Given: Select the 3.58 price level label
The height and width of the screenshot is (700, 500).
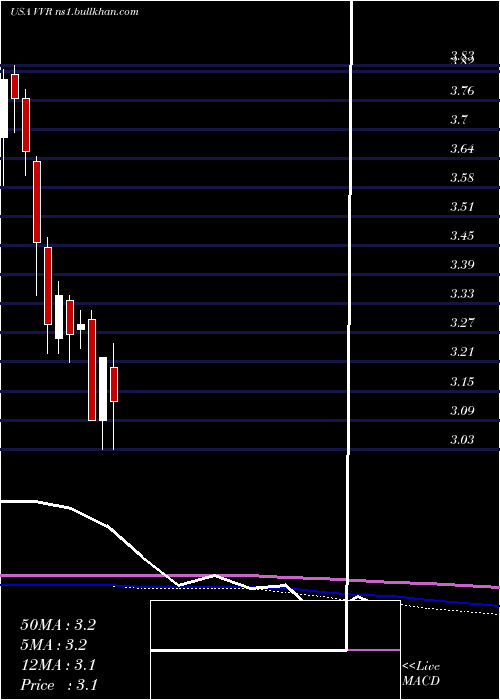Looking at the screenshot, I should point(462,178).
